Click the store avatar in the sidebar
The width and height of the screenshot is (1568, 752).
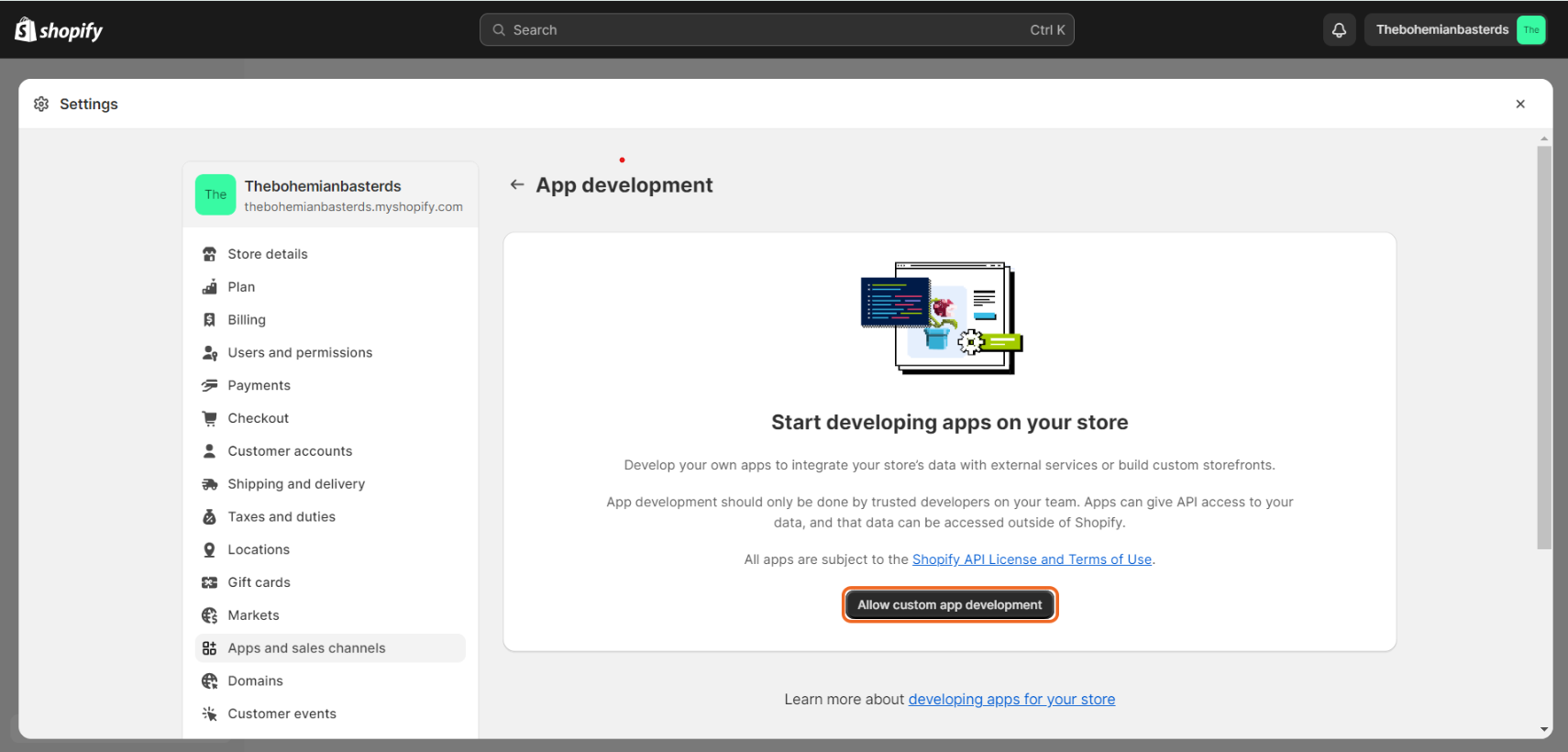215,194
